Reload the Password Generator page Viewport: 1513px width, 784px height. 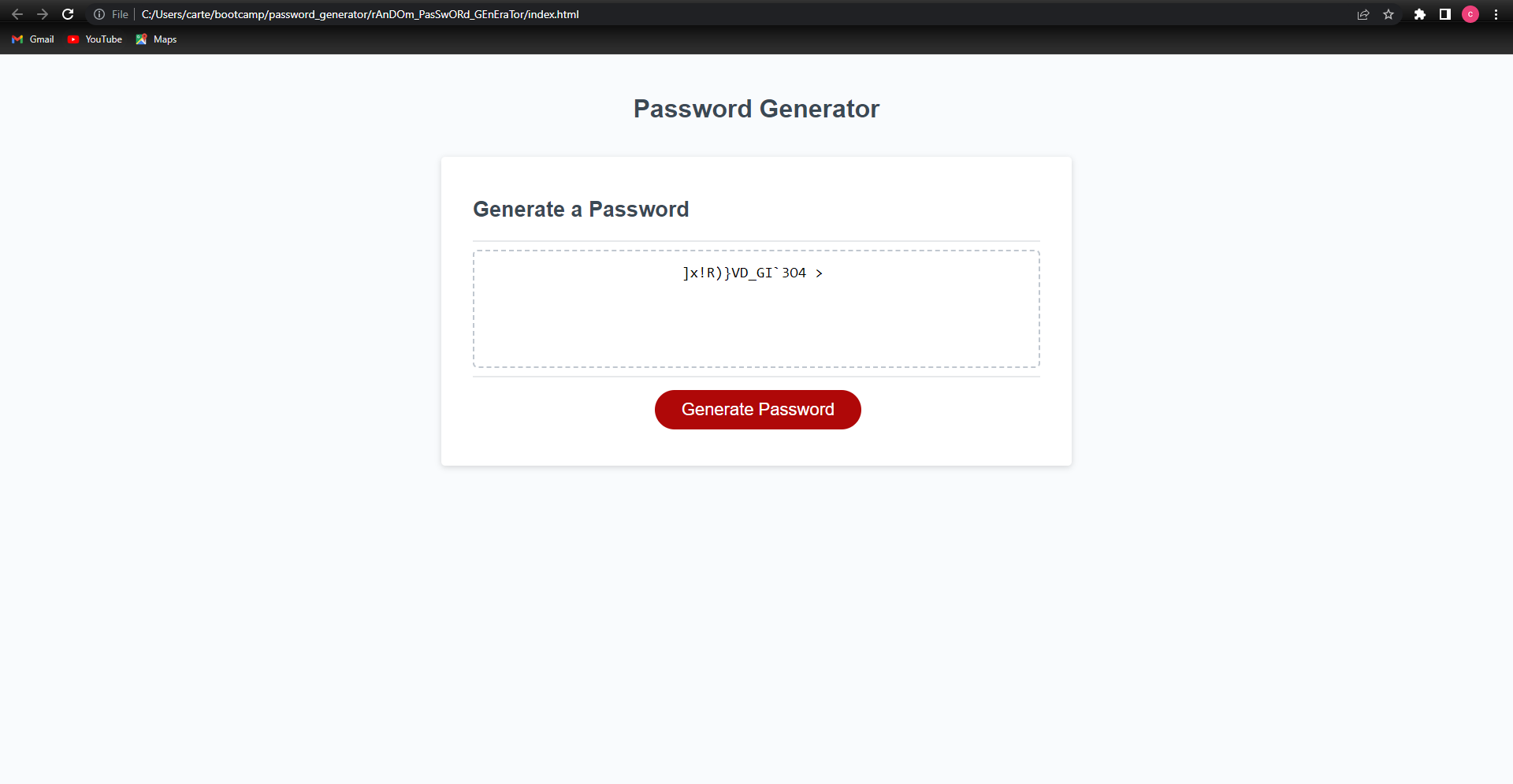click(x=68, y=14)
